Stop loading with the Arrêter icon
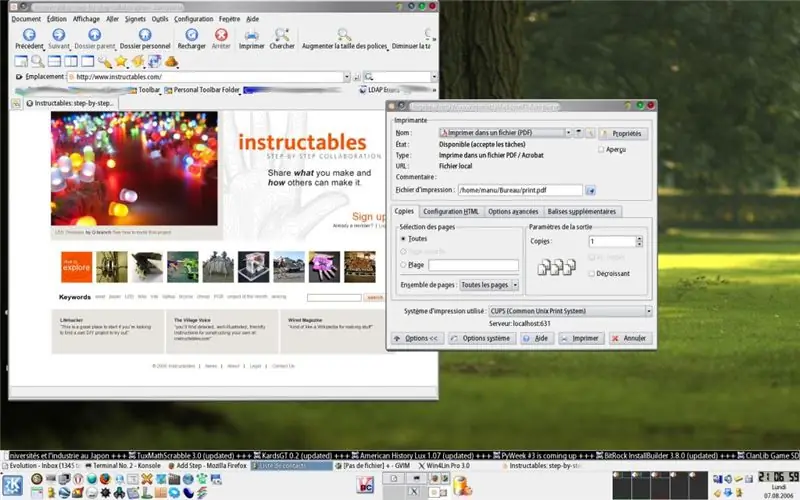This screenshot has height=500, width=800. [x=221, y=35]
